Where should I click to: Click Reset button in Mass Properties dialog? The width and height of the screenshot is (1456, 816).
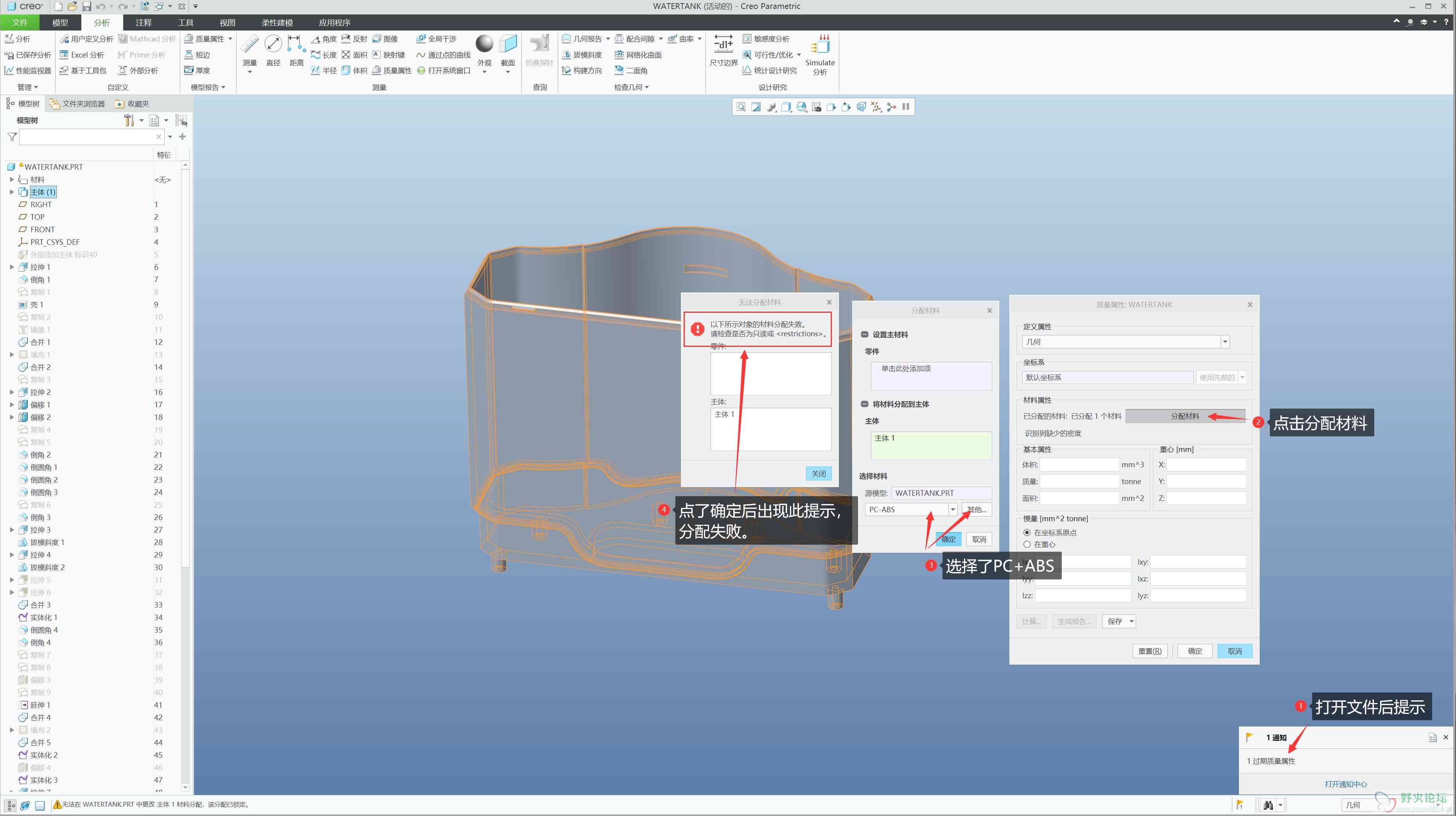(1150, 651)
